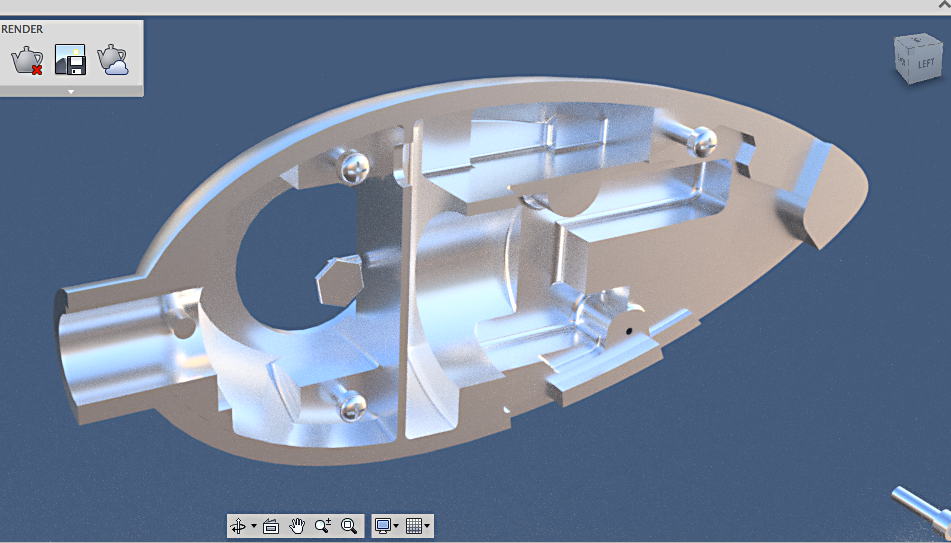Open Display Settings monitor icon

click(383, 526)
